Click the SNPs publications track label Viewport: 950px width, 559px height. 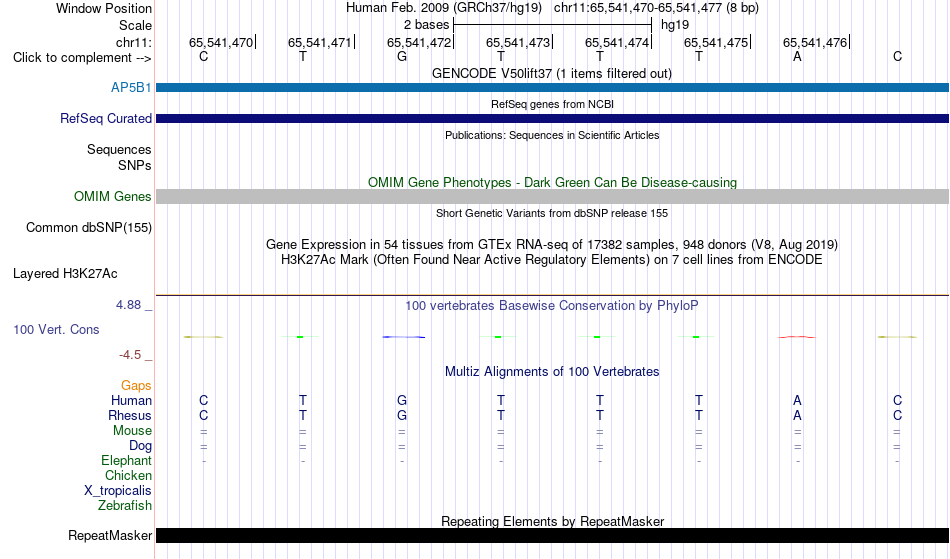(135, 165)
